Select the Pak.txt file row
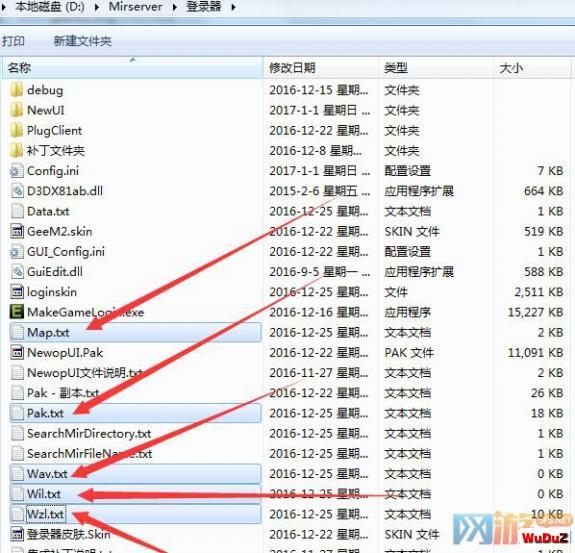575x553 pixels. [x=136, y=413]
